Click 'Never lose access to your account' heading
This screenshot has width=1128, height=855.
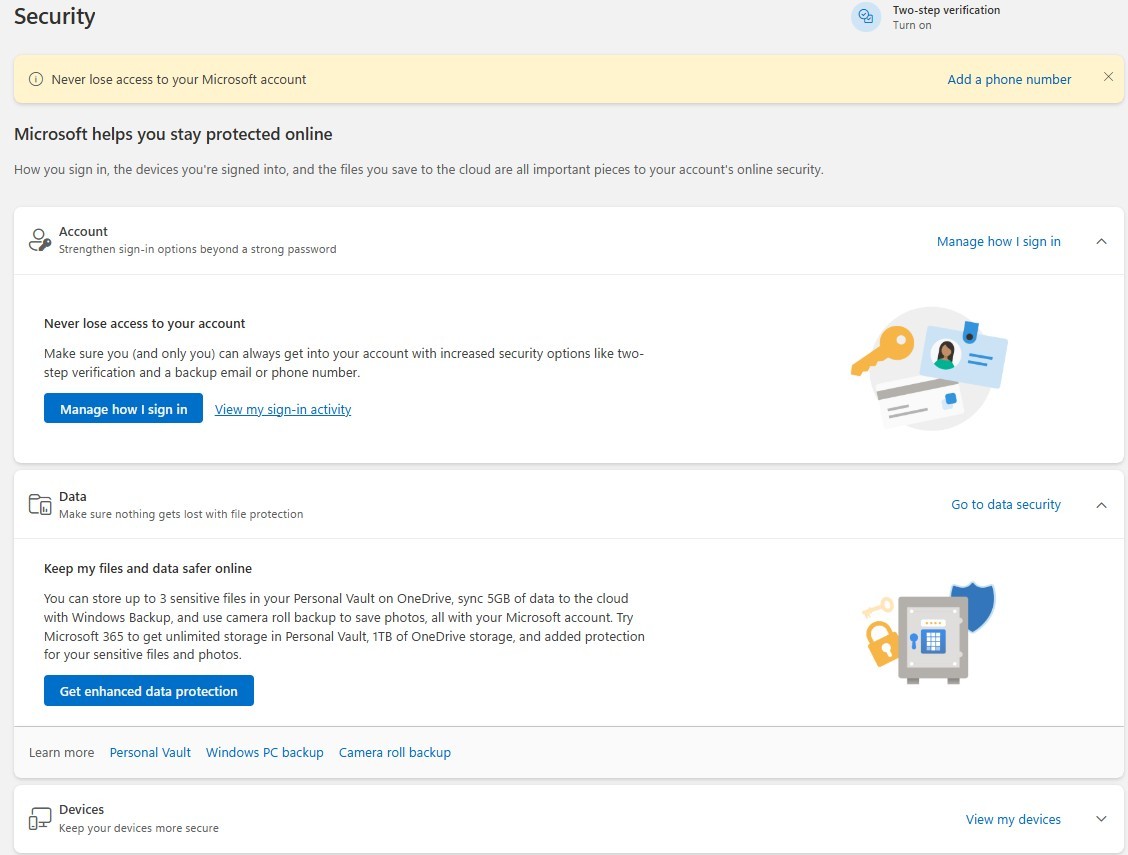tap(145, 324)
